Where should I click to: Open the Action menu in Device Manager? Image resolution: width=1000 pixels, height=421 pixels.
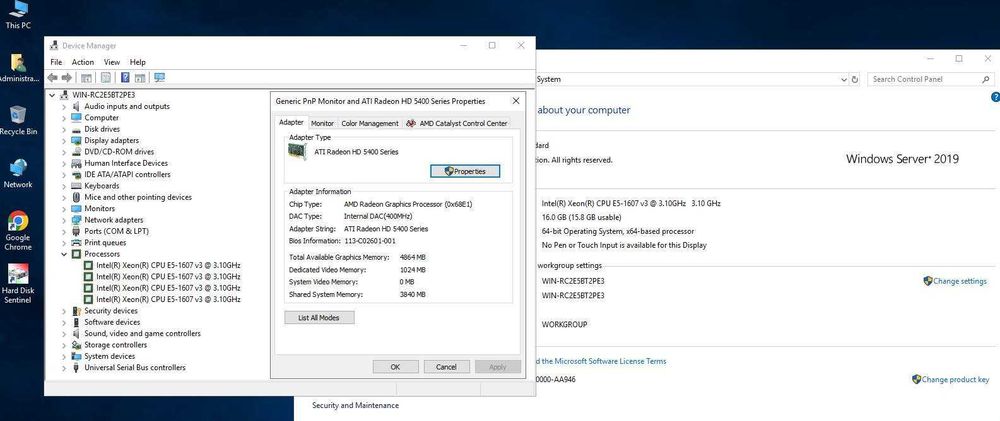[x=82, y=62]
